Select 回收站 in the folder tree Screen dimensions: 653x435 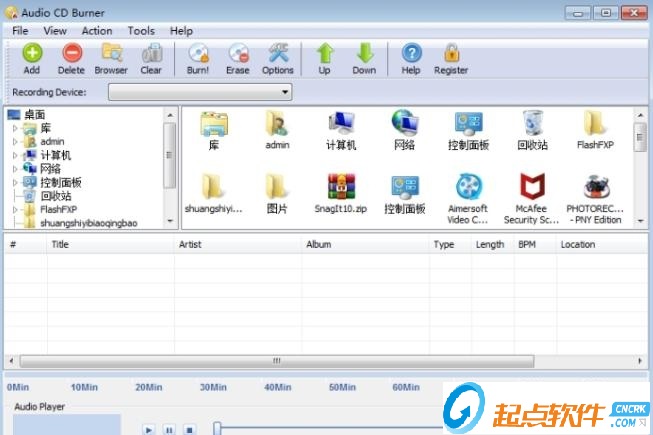click(x=56, y=196)
